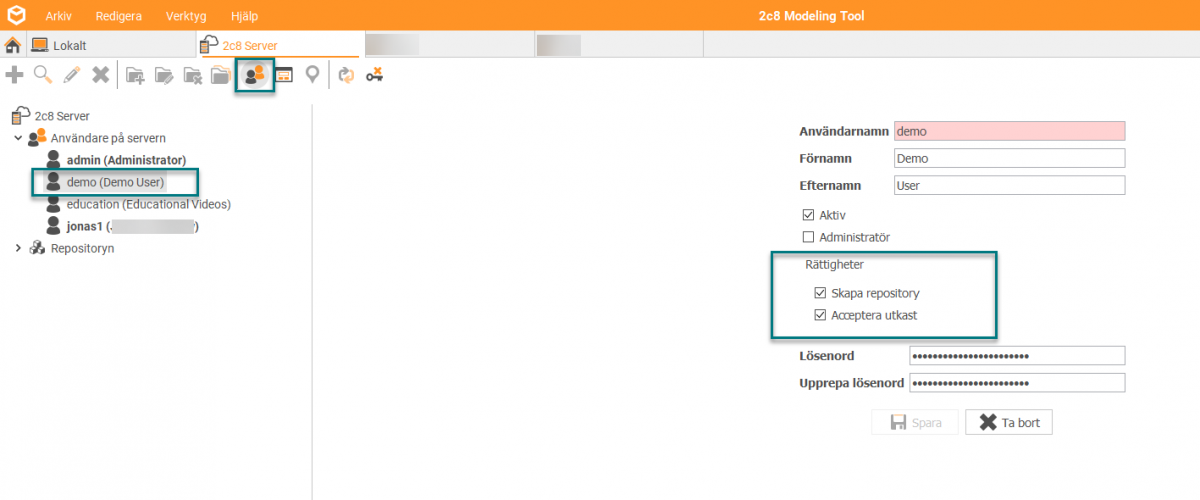Image resolution: width=1200 pixels, height=500 pixels.
Task: Click the location pin toolbar icon
Action: (313, 74)
